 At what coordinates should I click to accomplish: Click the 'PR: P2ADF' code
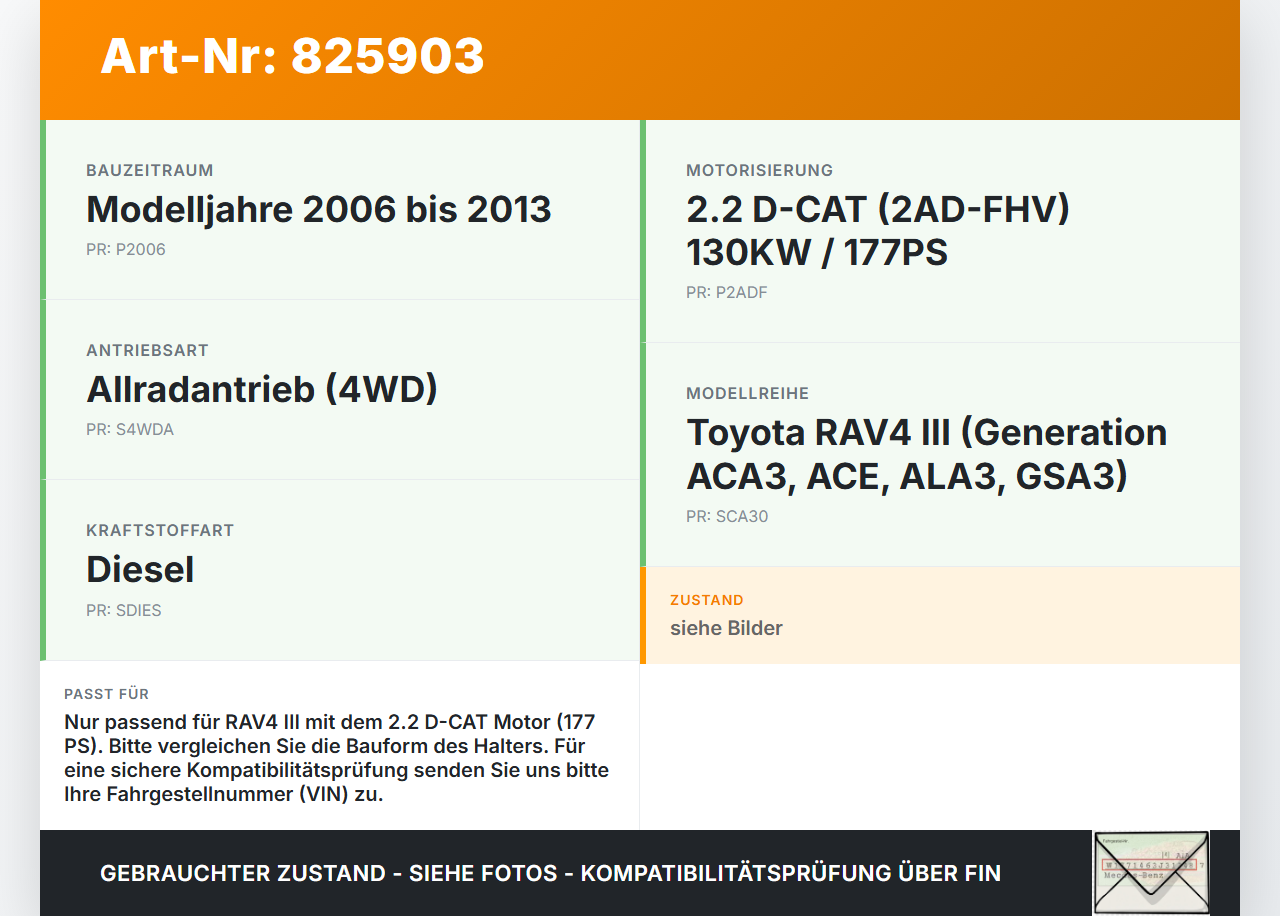click(x=727, y=292)
